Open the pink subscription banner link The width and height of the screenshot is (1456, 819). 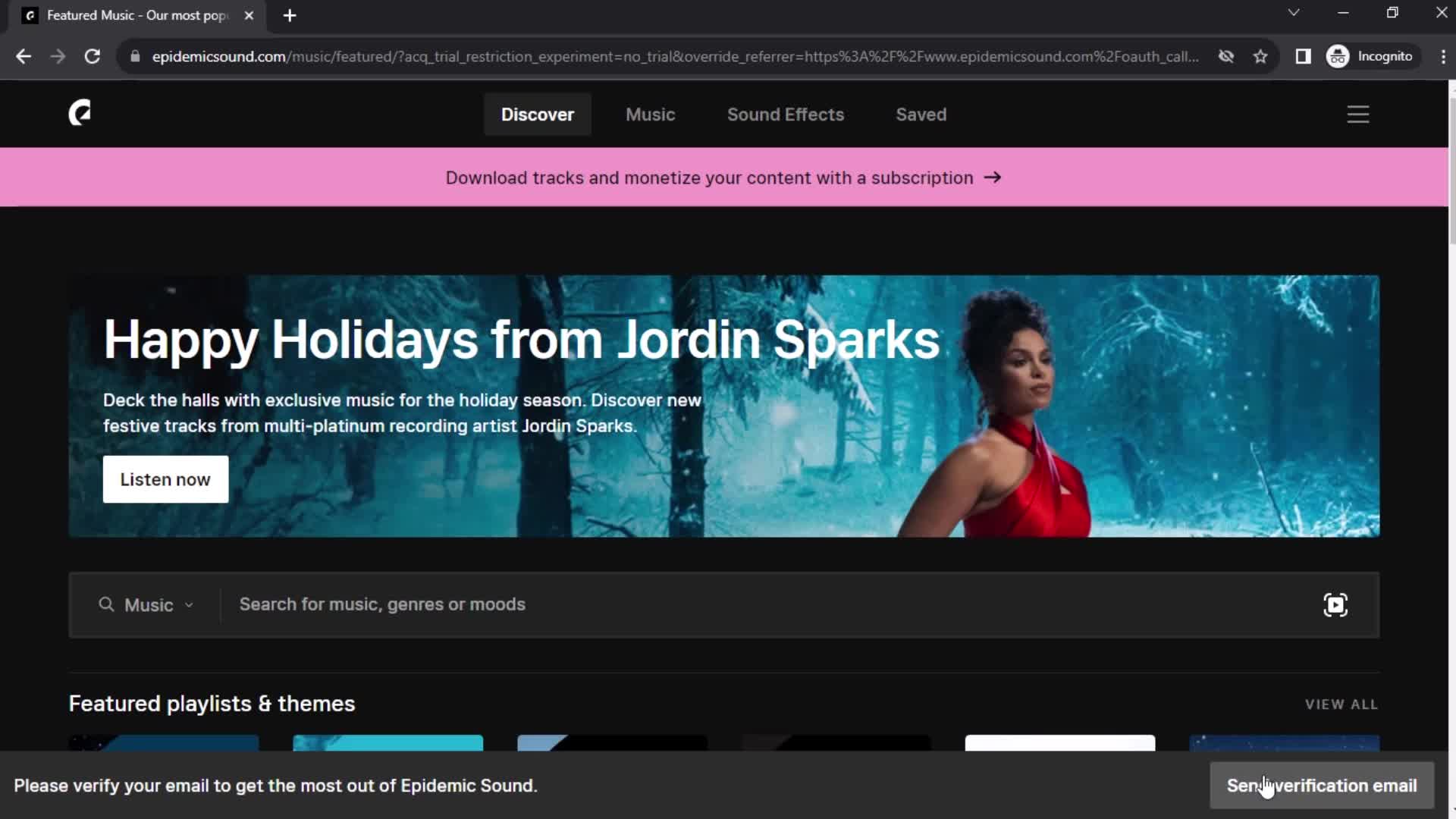[723, 177]
